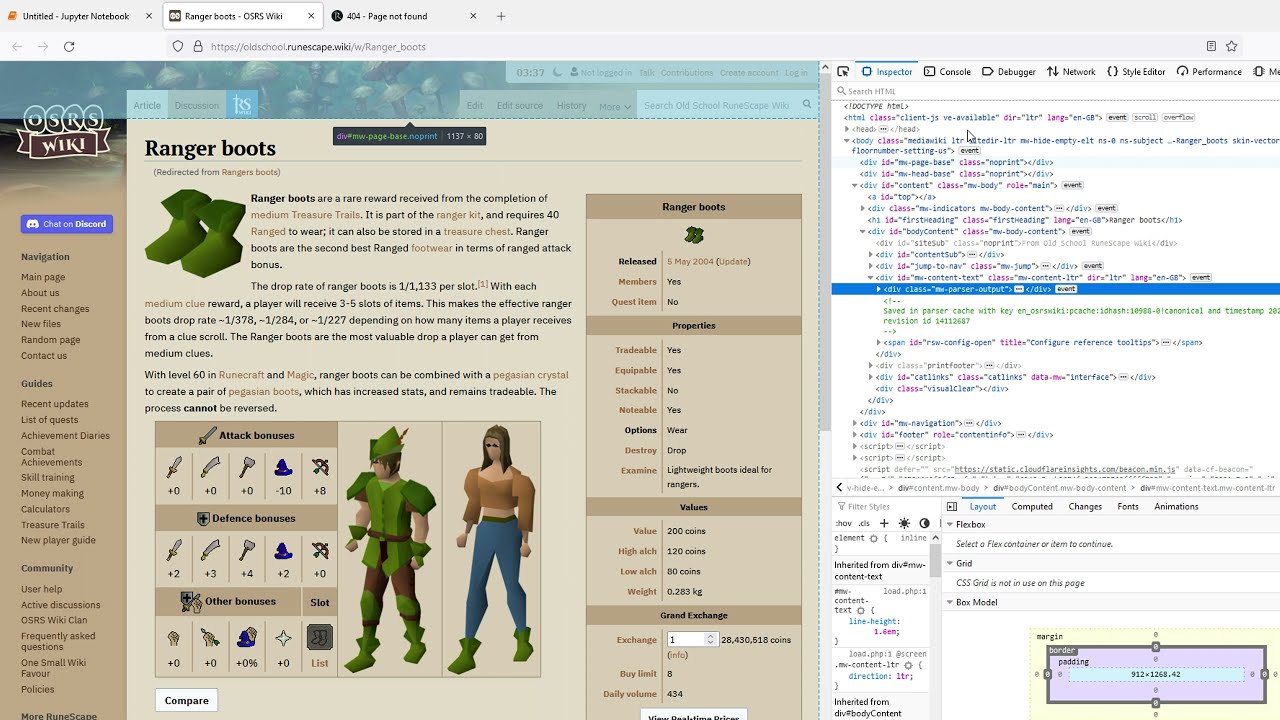1280x720 pixels.
Task: Collapse the body element node
Action: pyautogui.click(x=847, y=141)
